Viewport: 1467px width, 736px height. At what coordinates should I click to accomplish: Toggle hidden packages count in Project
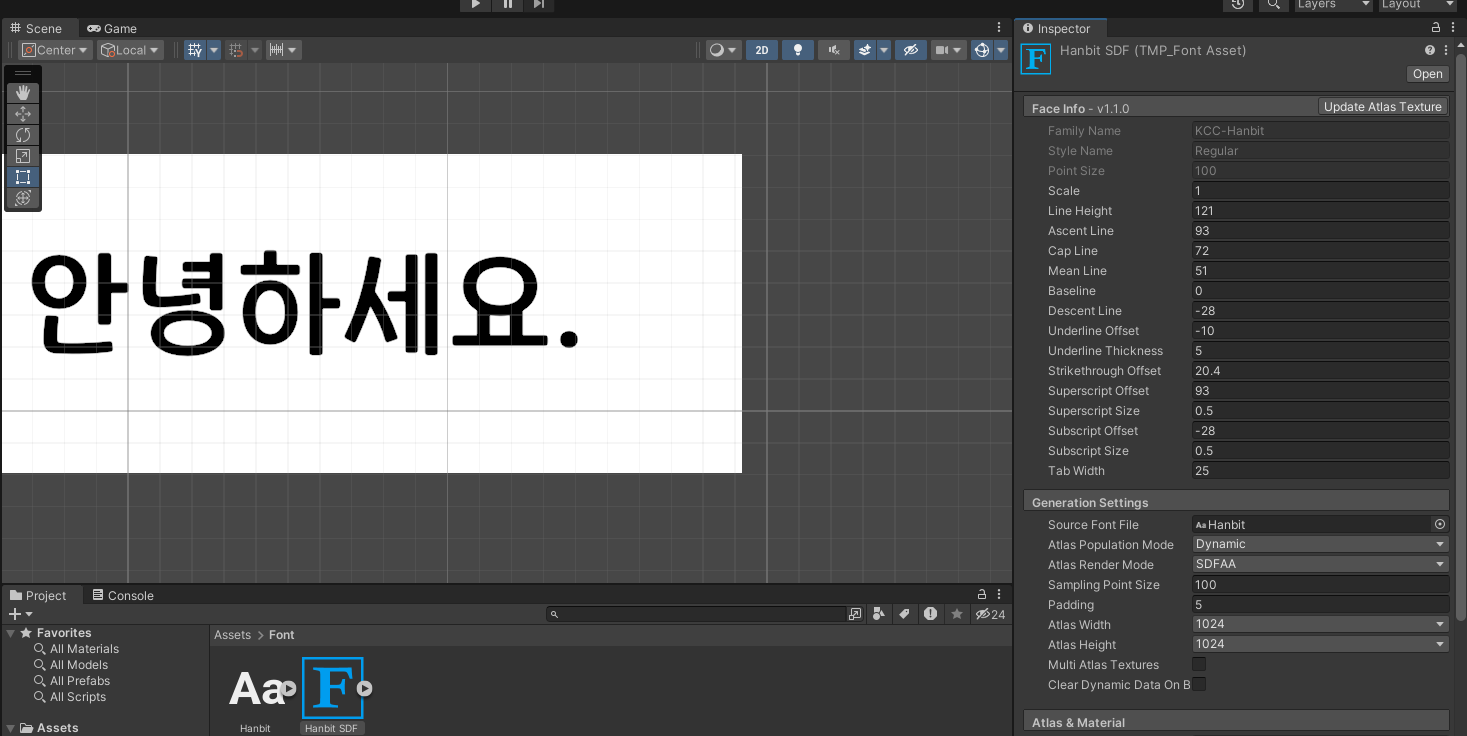click(x=990, y=614)
